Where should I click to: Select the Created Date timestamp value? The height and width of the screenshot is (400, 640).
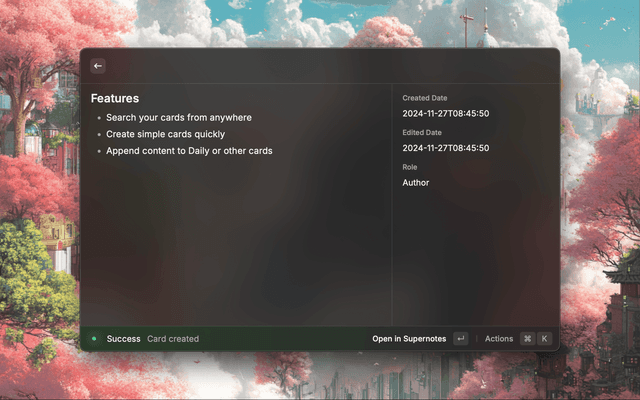[446, 114]
